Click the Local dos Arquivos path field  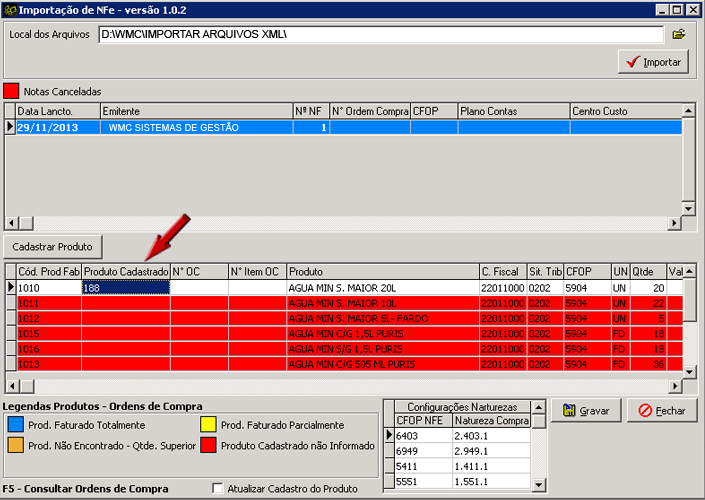pos(380,35)
